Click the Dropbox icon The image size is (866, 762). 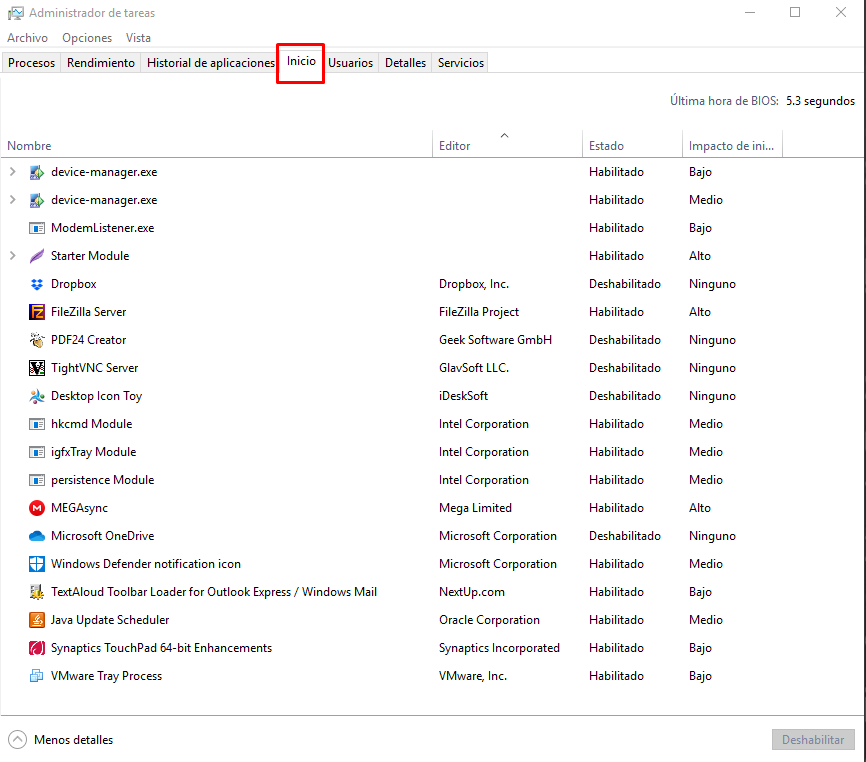[x=36, y=284]
